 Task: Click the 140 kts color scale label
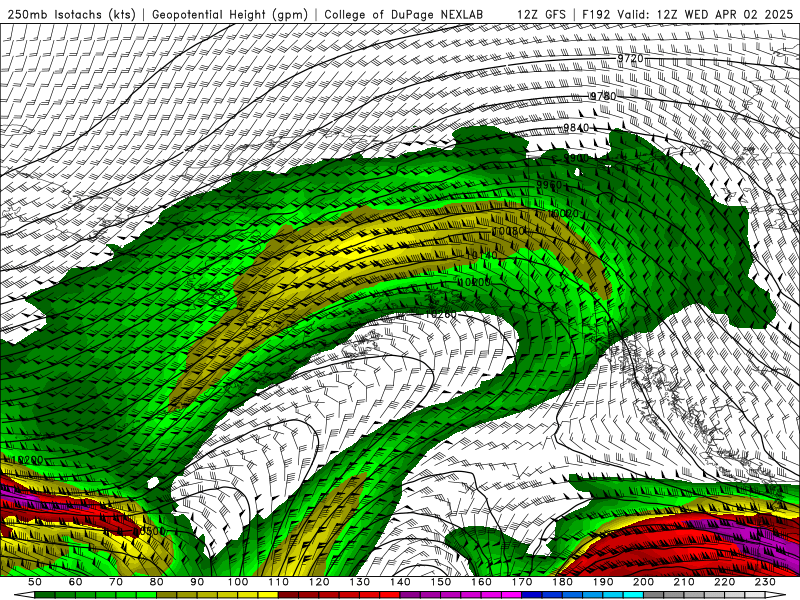pos(400,582)
